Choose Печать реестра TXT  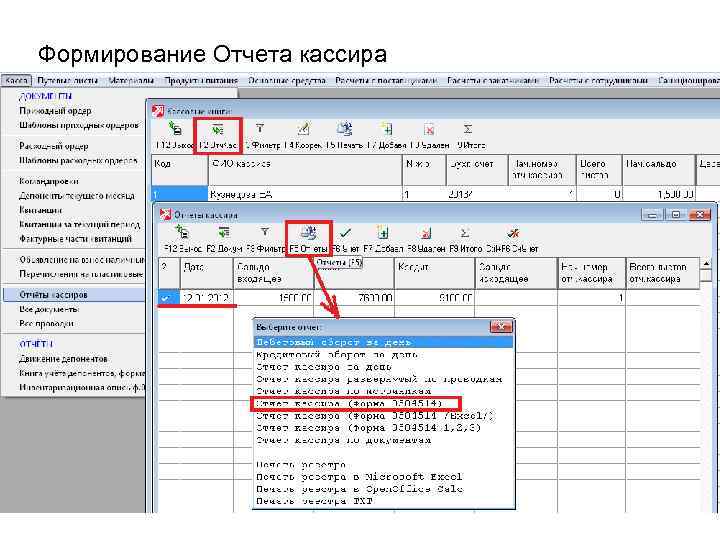click(383, 501)
